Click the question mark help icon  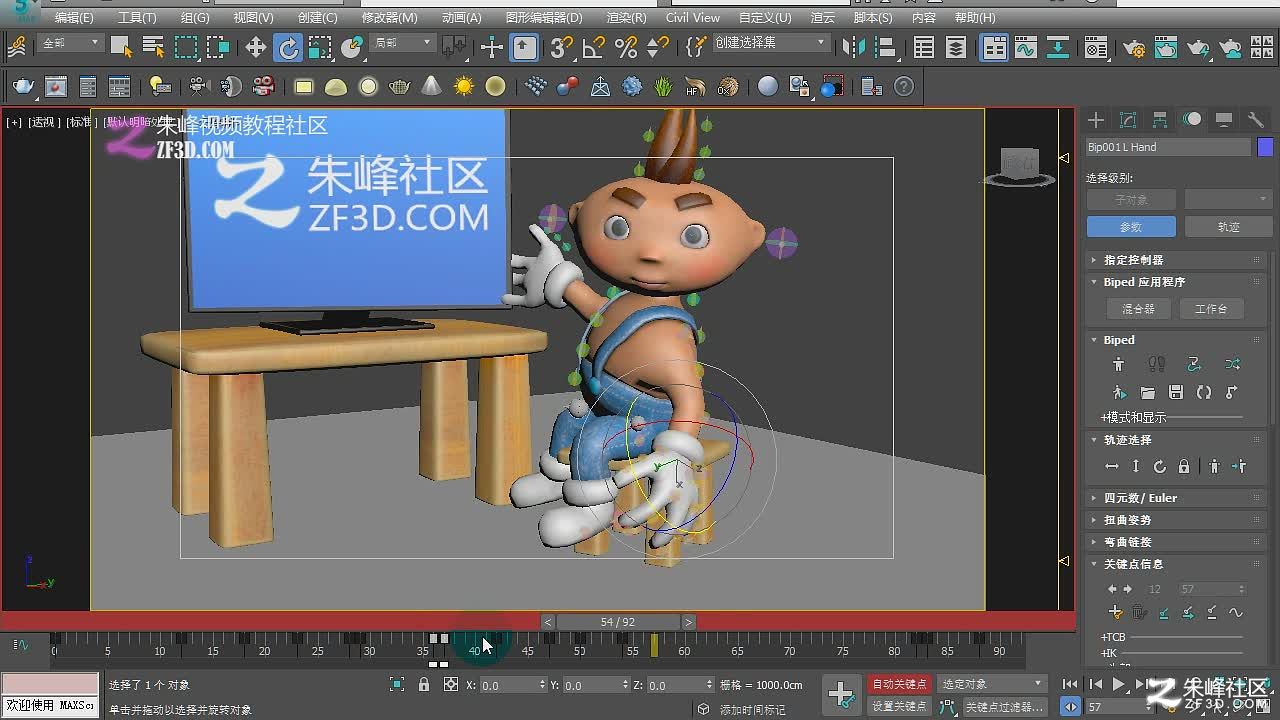click(904, 87)
